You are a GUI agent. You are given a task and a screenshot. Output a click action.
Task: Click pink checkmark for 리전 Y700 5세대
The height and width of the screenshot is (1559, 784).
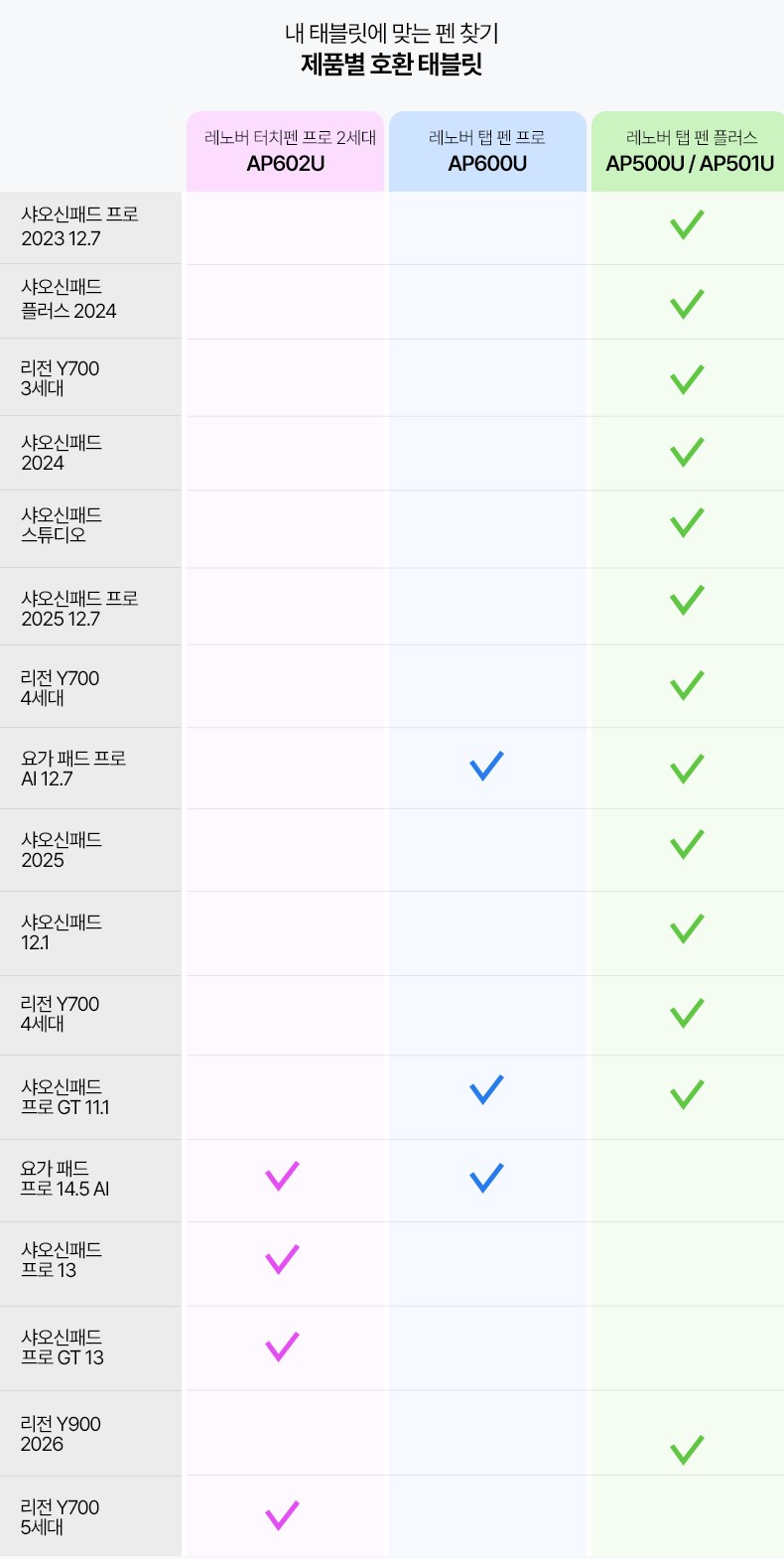tap(282, 1515)
